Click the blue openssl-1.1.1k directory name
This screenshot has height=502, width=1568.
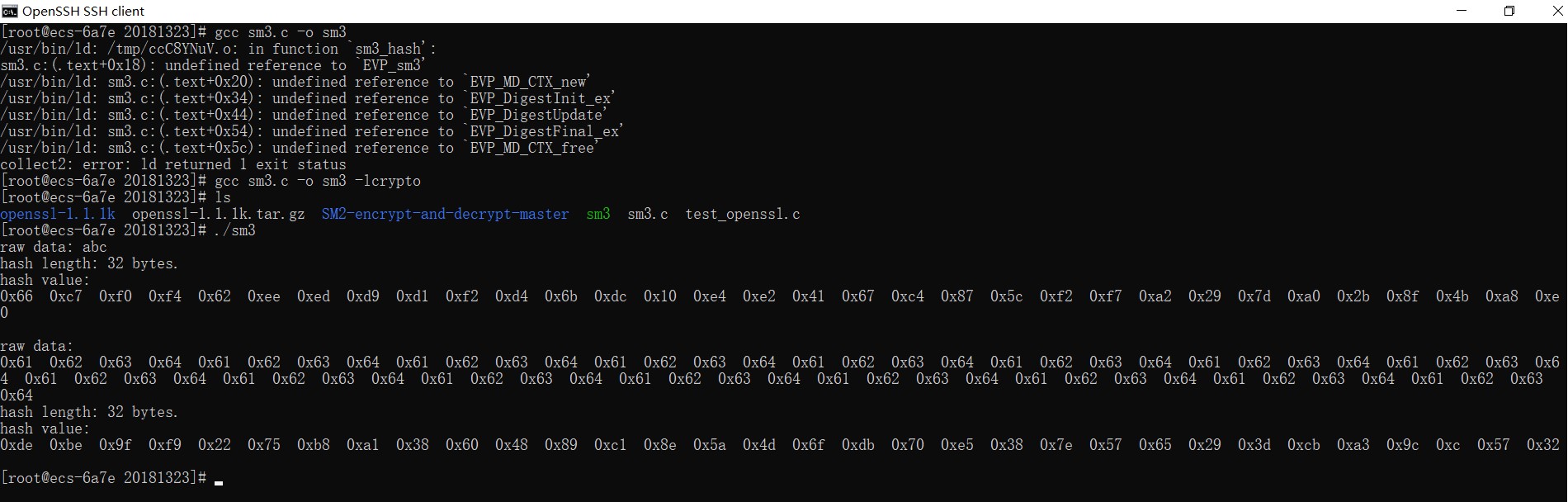[x=58, y=214]
